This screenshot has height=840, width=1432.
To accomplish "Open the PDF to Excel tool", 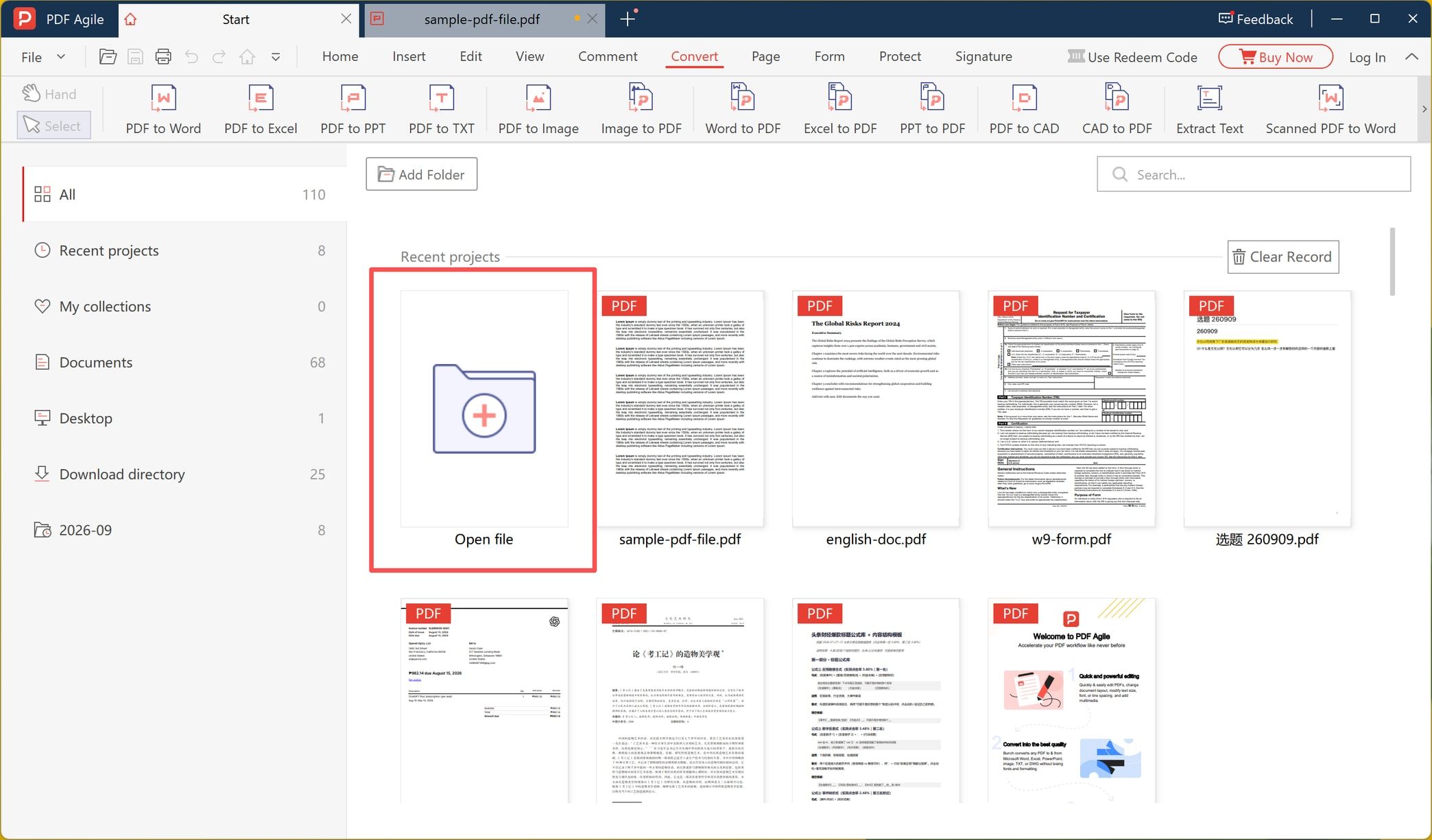I will pos(261,110).
